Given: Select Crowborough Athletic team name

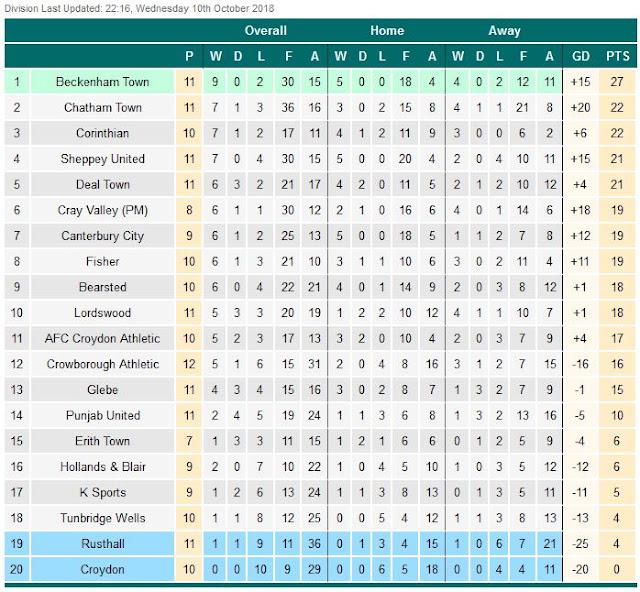Looking at the screenshot, I should coord(102,364).
